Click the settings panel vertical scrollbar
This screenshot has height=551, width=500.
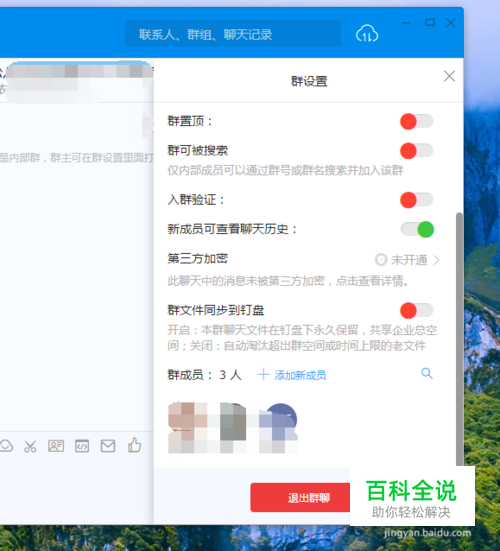459,339
